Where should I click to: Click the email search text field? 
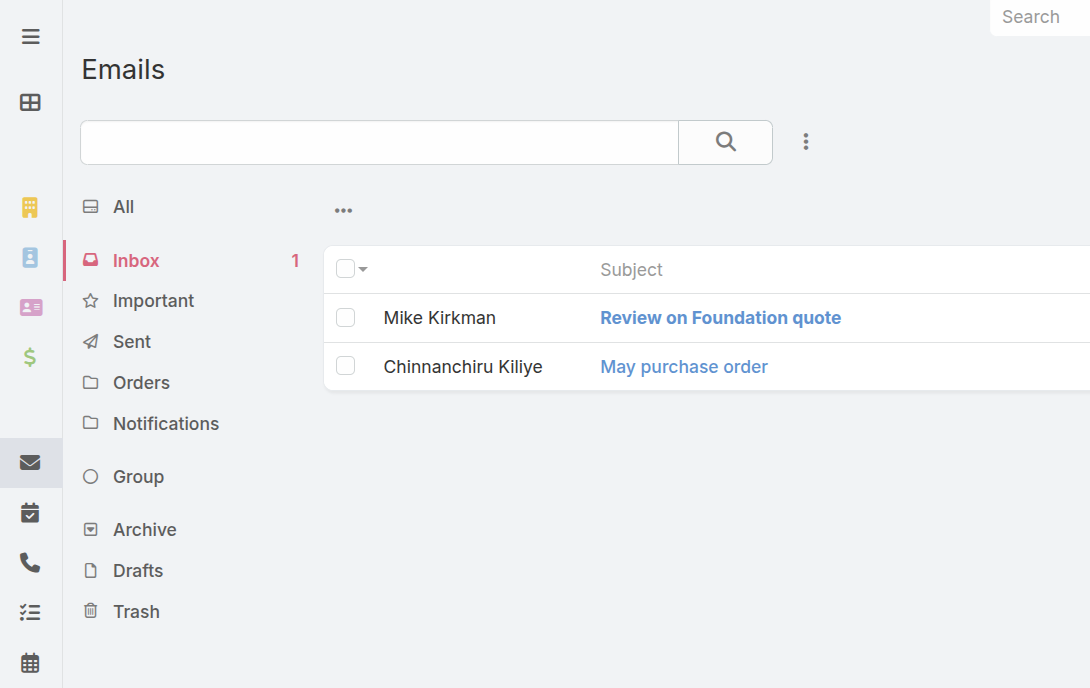click(x=379, y=142)
